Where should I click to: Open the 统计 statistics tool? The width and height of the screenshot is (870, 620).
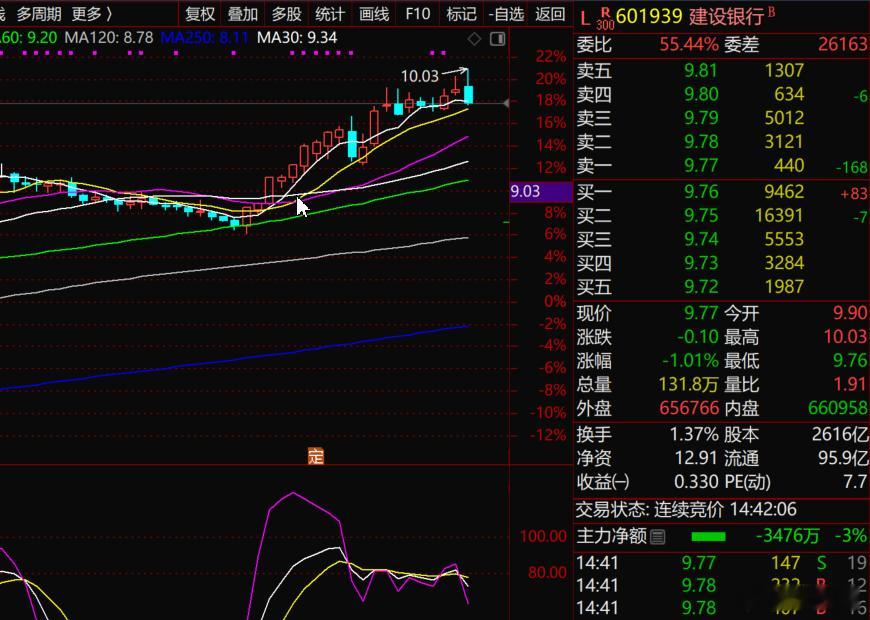[330, 14]
